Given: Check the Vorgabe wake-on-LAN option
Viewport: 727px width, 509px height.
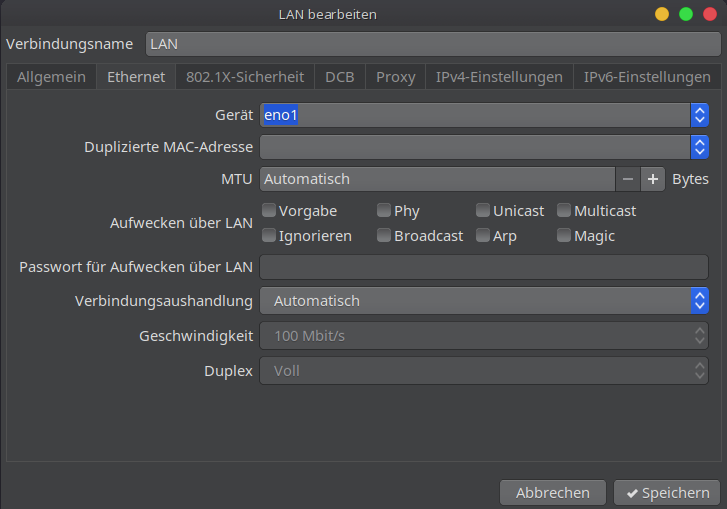Looking at the screenshot, I should tap(269, 211).
